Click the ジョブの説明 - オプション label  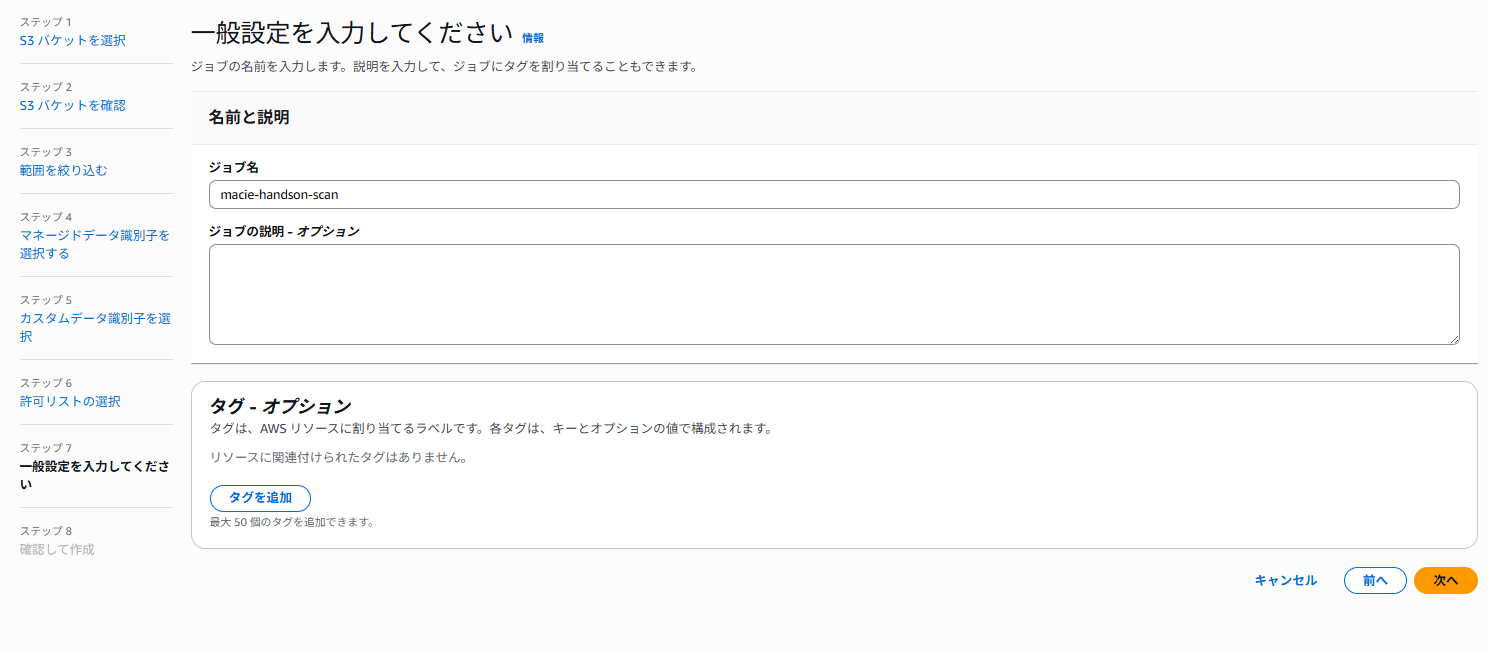click(284, 231)
